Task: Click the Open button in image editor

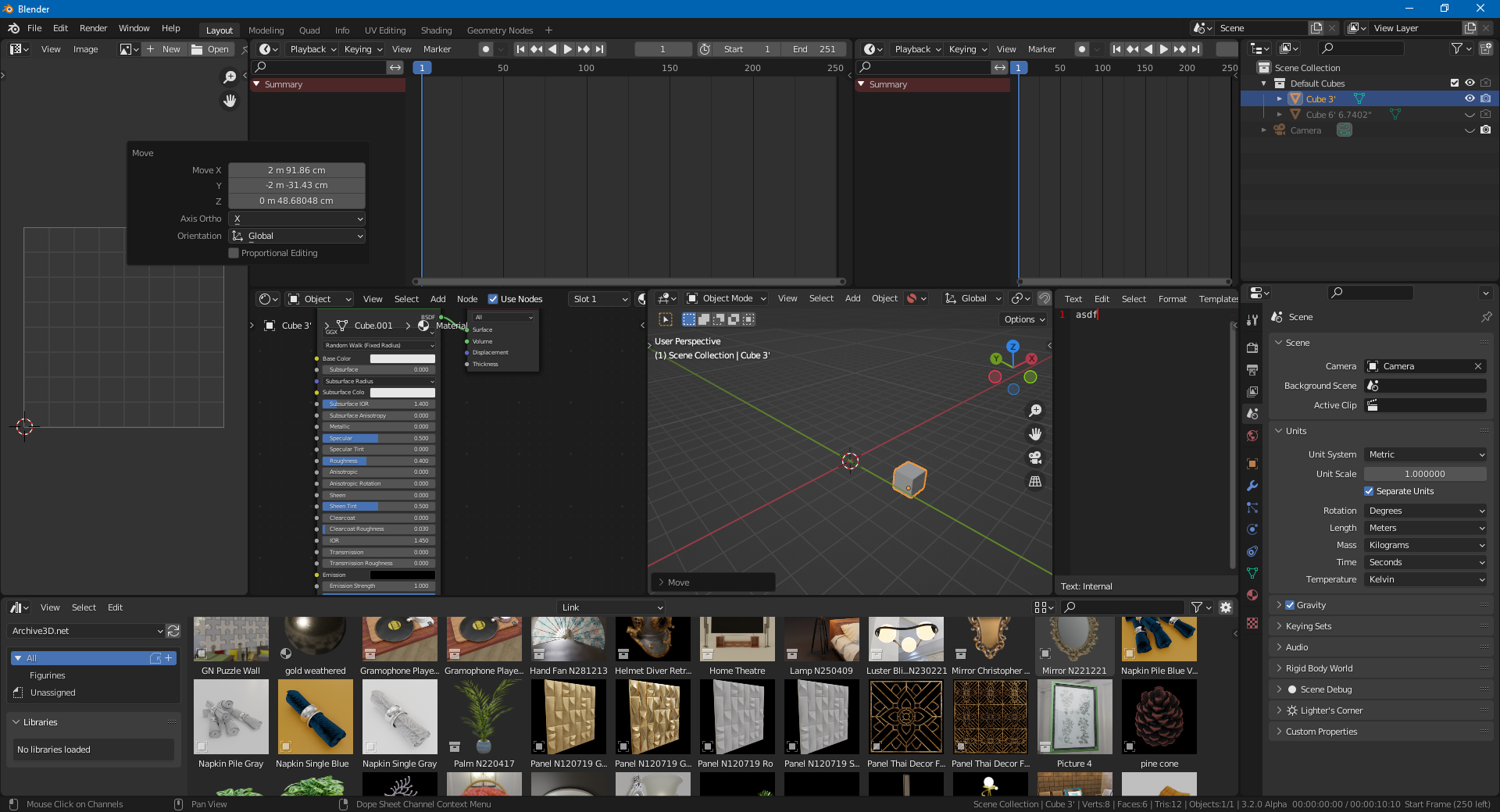Action: [209, 49]
